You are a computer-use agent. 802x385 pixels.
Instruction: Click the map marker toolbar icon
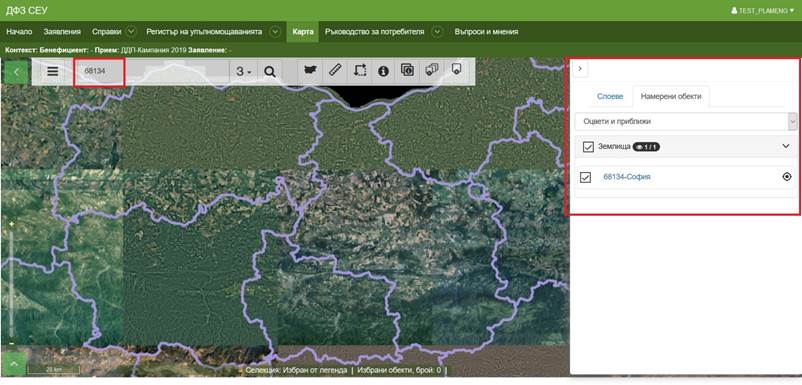pyautogui.click(x=456, y=70)
